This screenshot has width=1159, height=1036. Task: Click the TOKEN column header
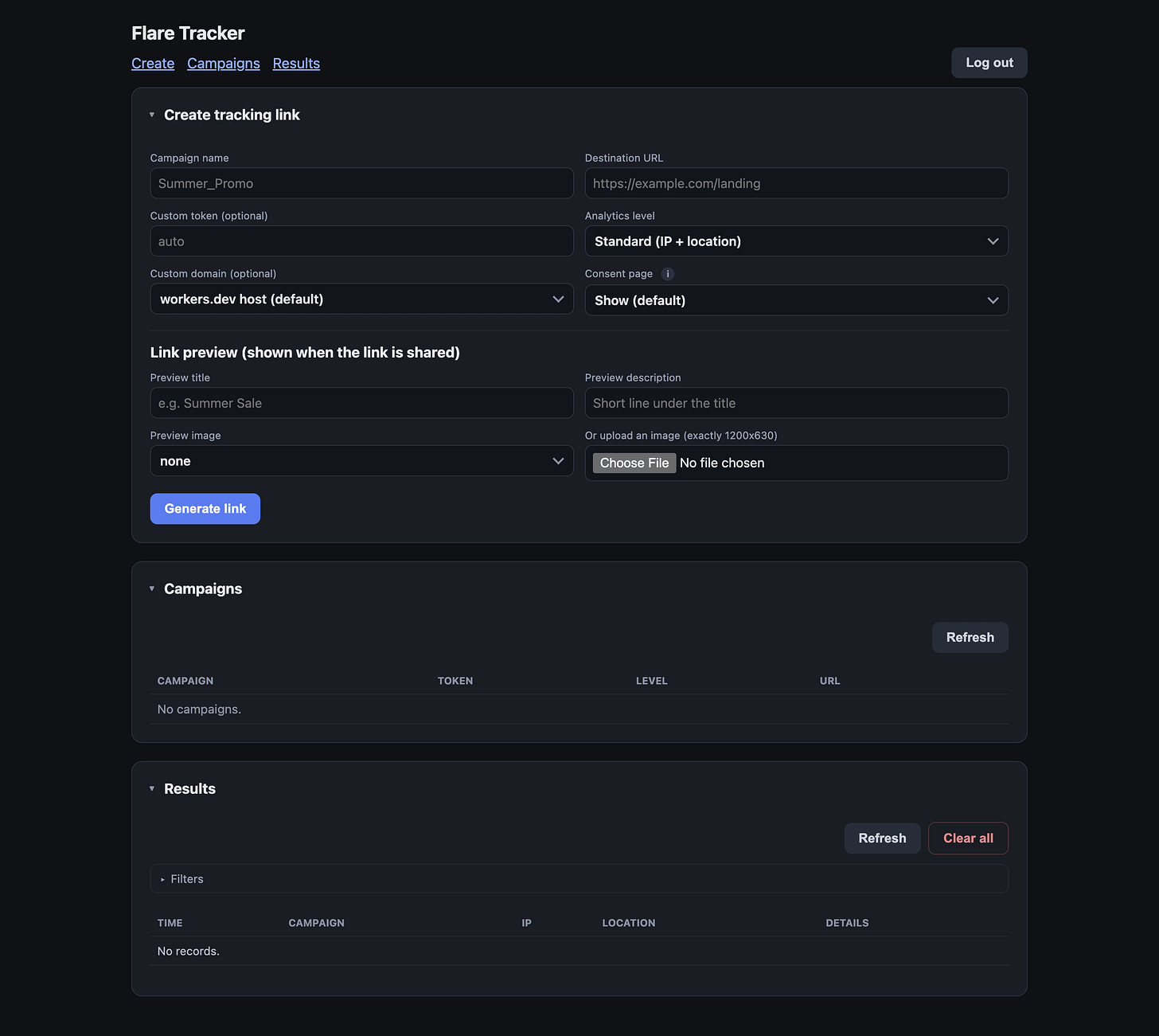[x=455, y=681]
